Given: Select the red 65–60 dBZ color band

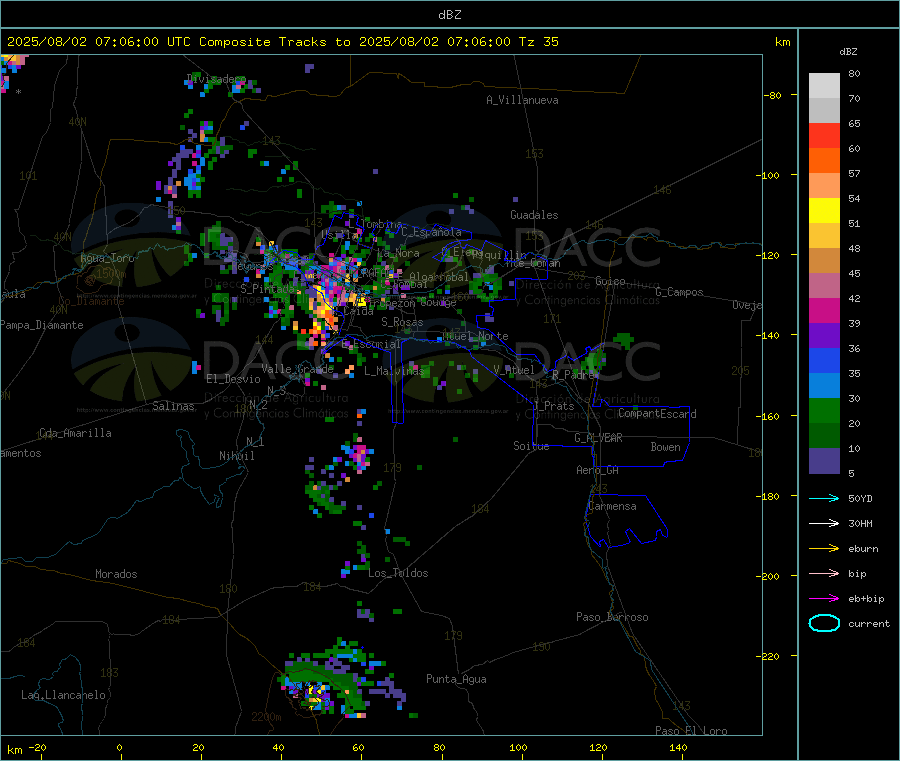Looking at the screenshot, I should (824, 135).
